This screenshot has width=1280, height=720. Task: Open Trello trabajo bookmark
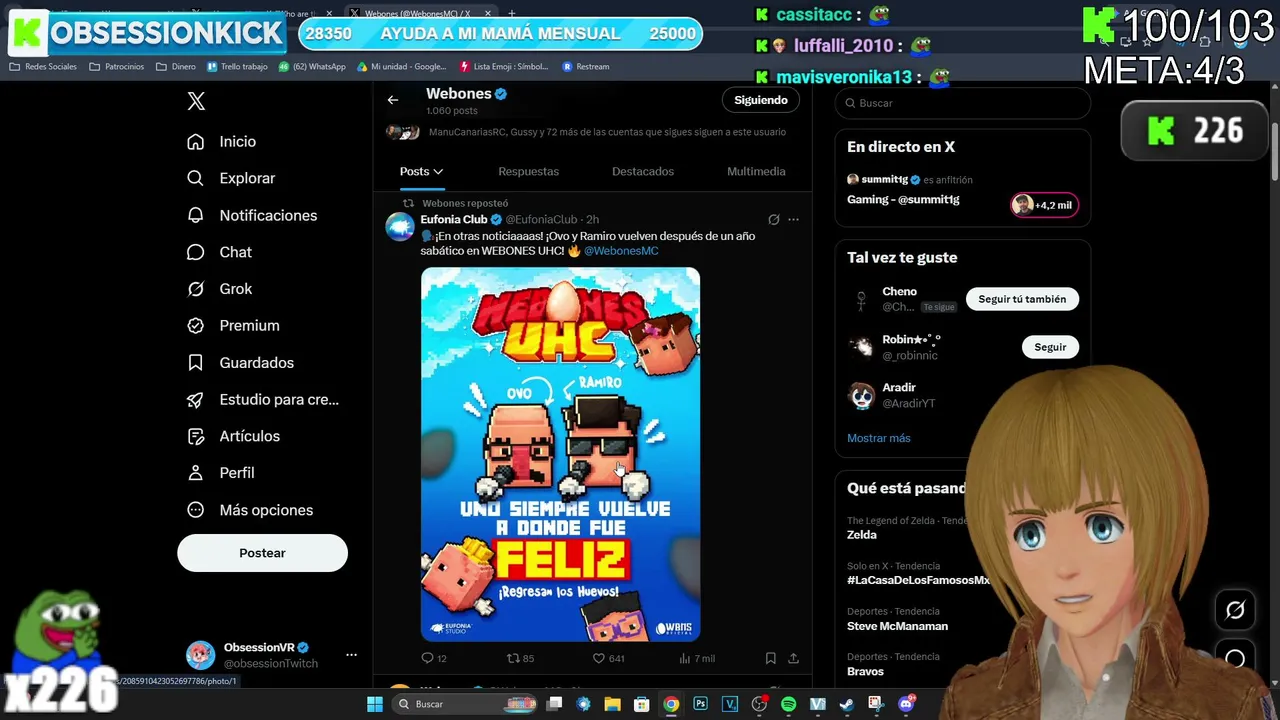[x=237, y=67]
